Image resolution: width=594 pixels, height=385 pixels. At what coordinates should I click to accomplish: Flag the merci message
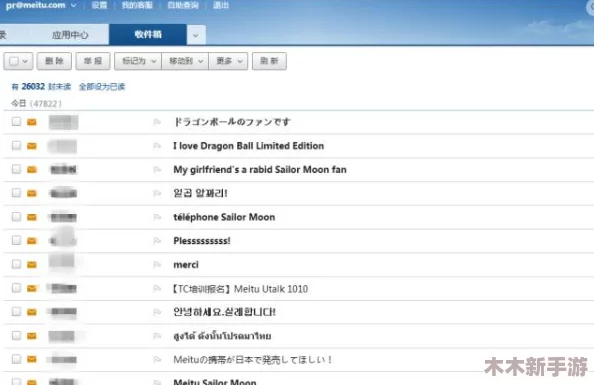pyautogui.click(x=157, y=264)
